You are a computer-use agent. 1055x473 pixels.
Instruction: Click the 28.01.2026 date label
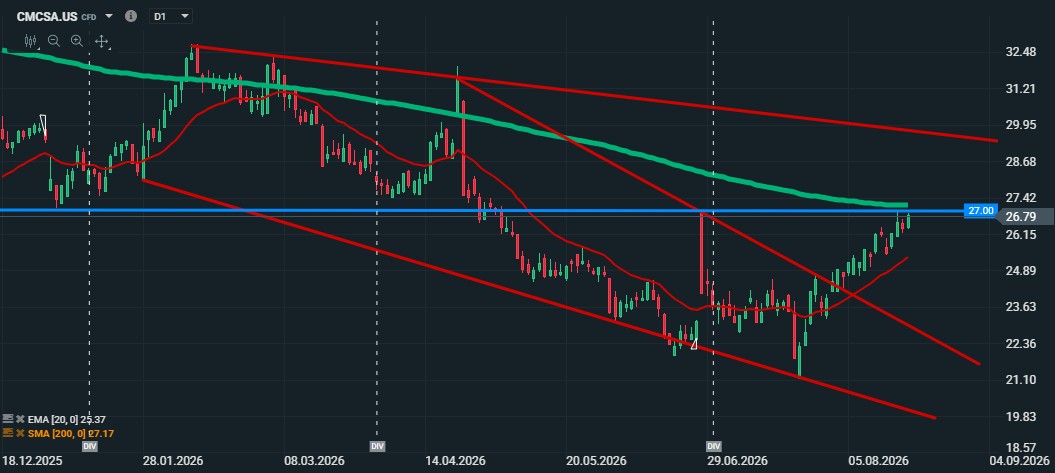pyautogui.click(x=173, y=461)
